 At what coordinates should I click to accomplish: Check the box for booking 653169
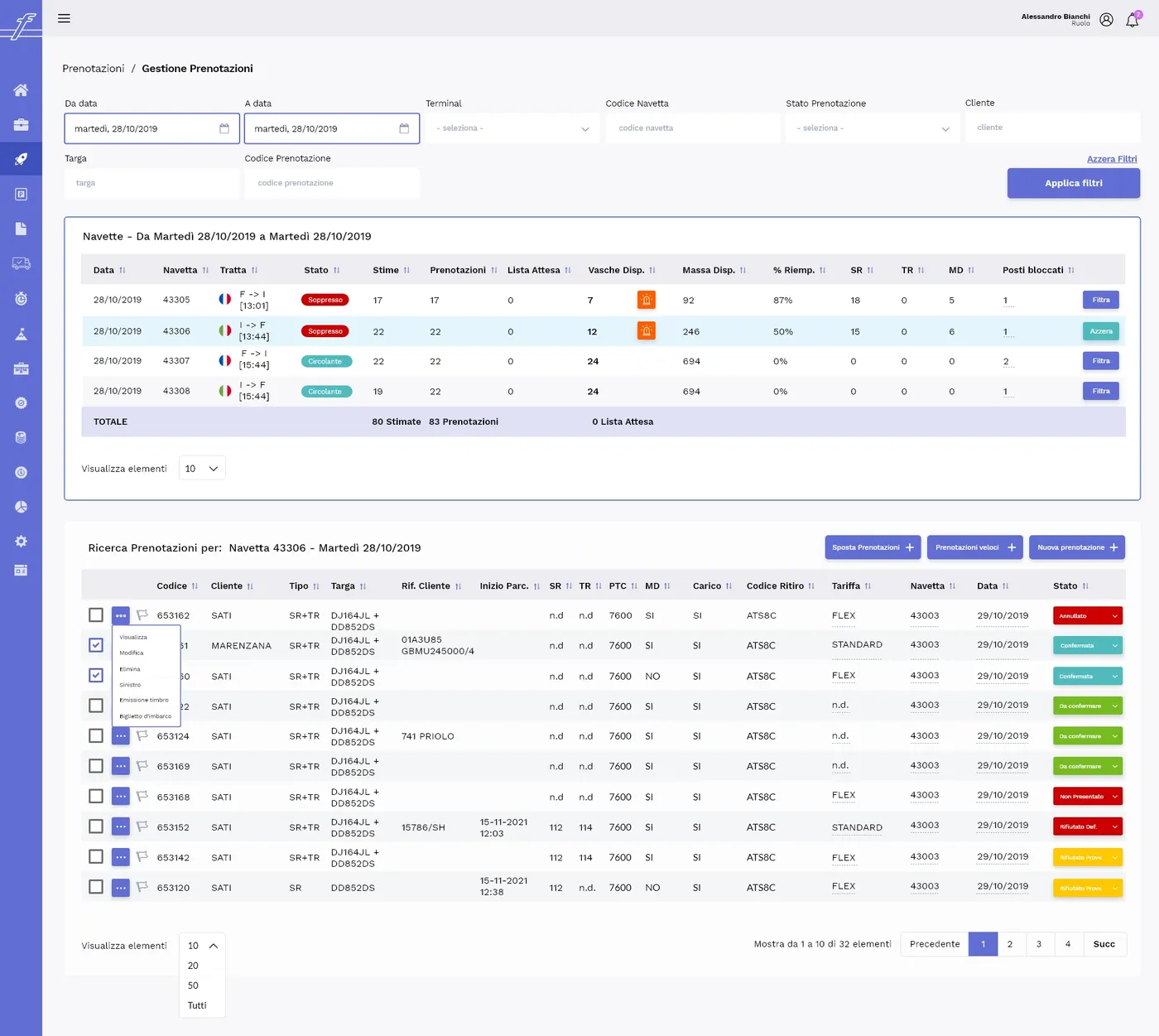pyautogui.click(x=96, y=766)
